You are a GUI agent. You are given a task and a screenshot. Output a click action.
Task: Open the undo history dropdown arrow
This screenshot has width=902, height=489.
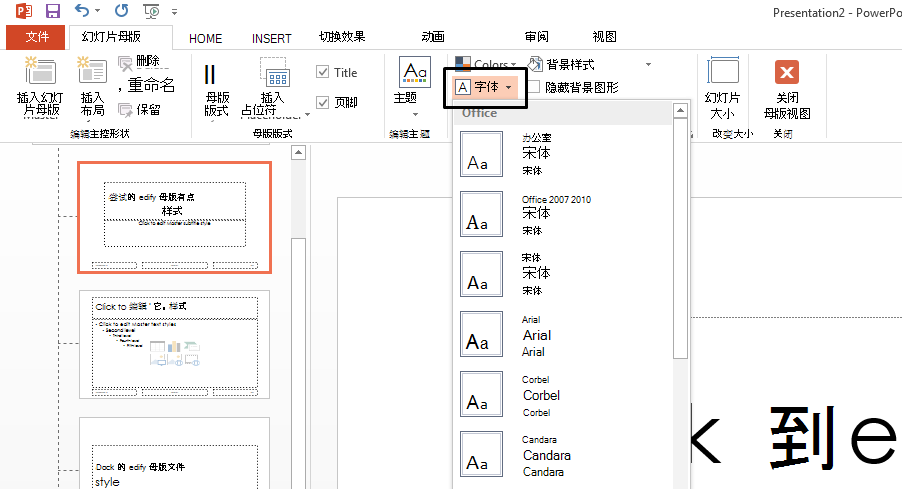tap(97, 11)
